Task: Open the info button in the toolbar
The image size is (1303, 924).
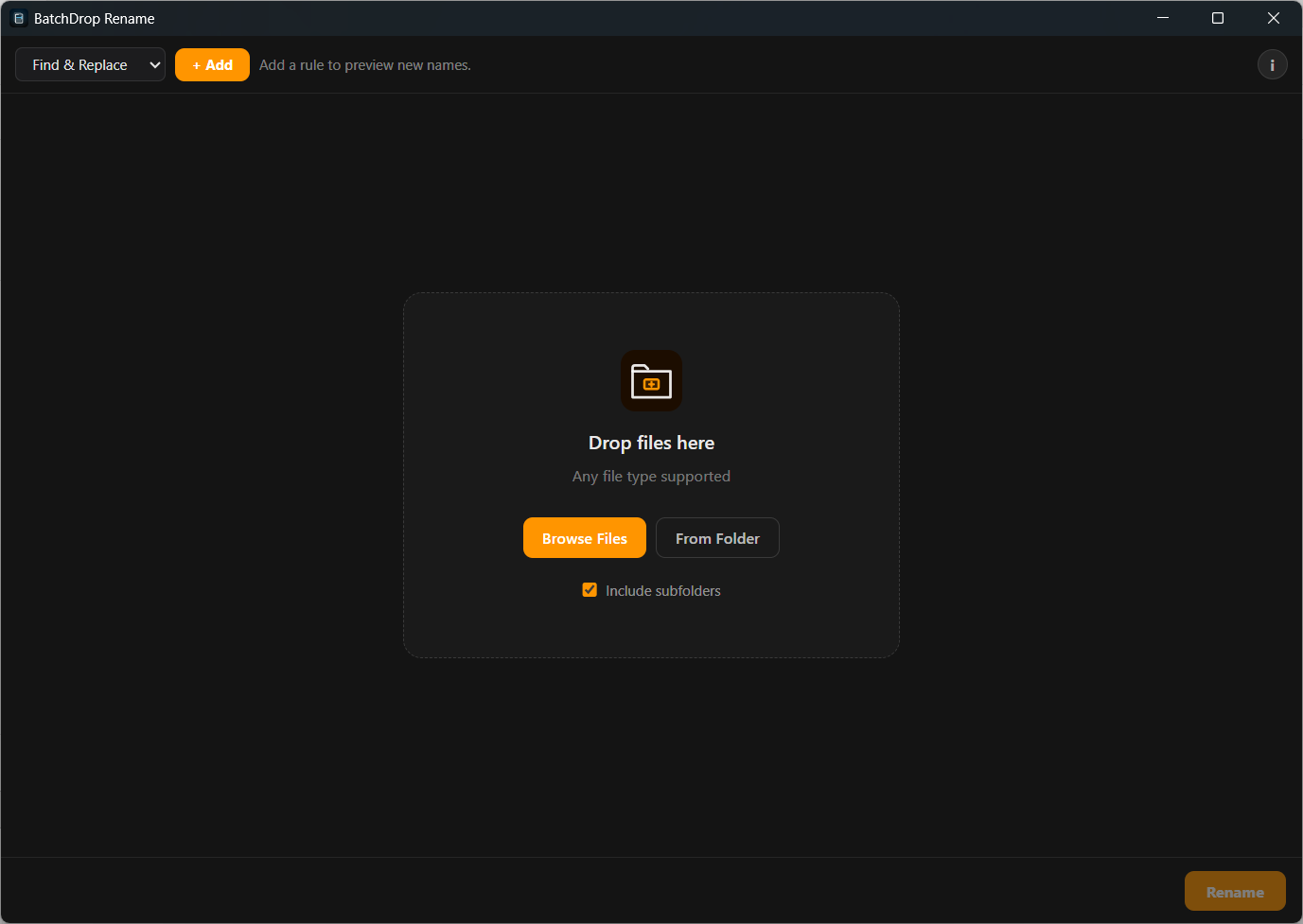Action: (x=1272, y=64)
